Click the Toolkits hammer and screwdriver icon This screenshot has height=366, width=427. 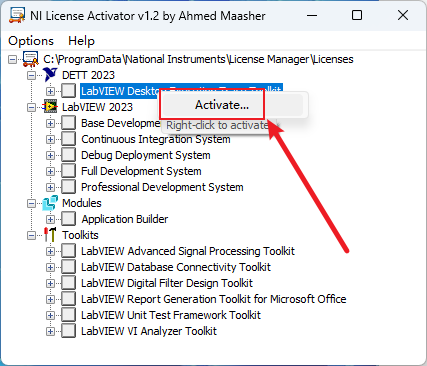[50, 235]
